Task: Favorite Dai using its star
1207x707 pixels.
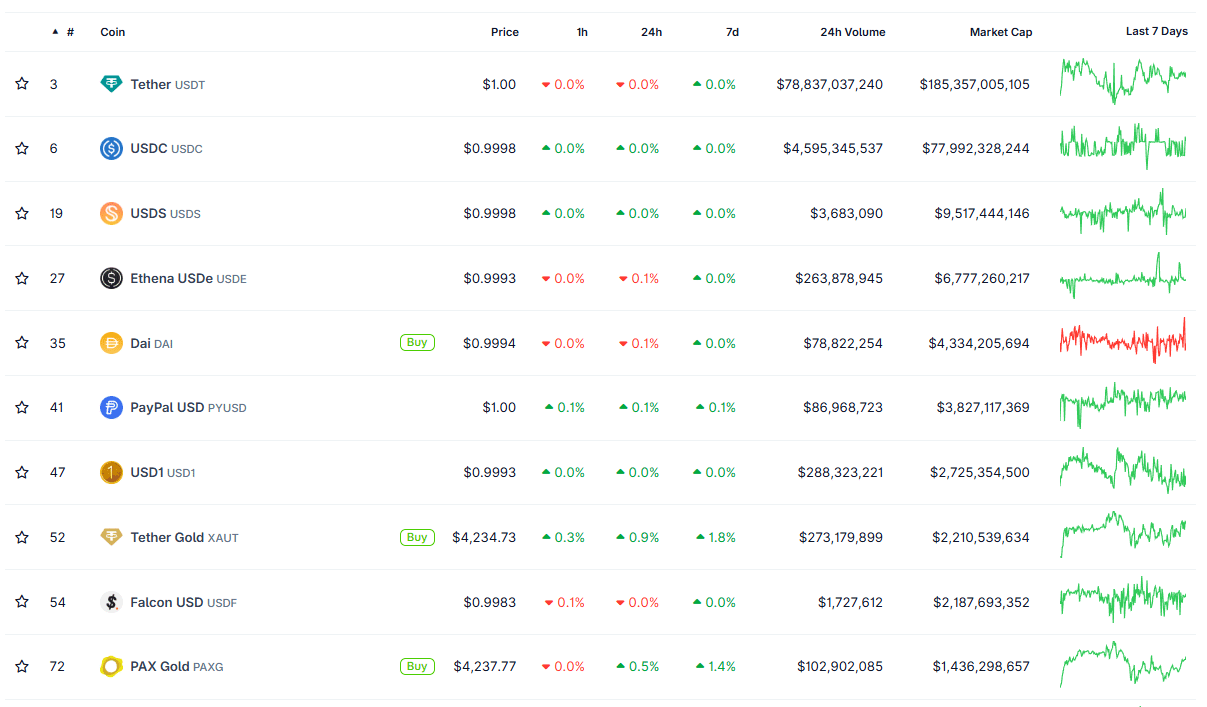Action: click(22, 342)
